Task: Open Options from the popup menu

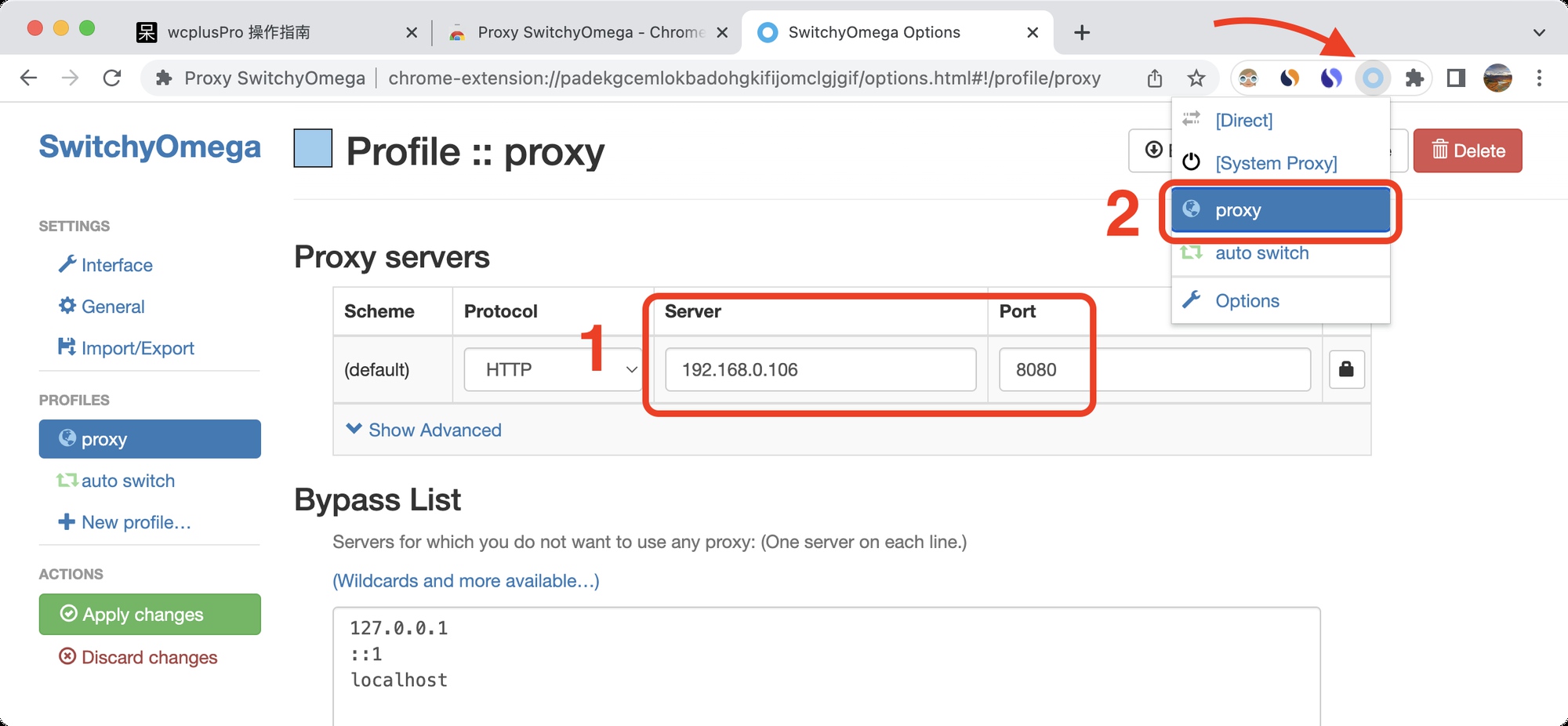Action: [x=1280, y=301]
